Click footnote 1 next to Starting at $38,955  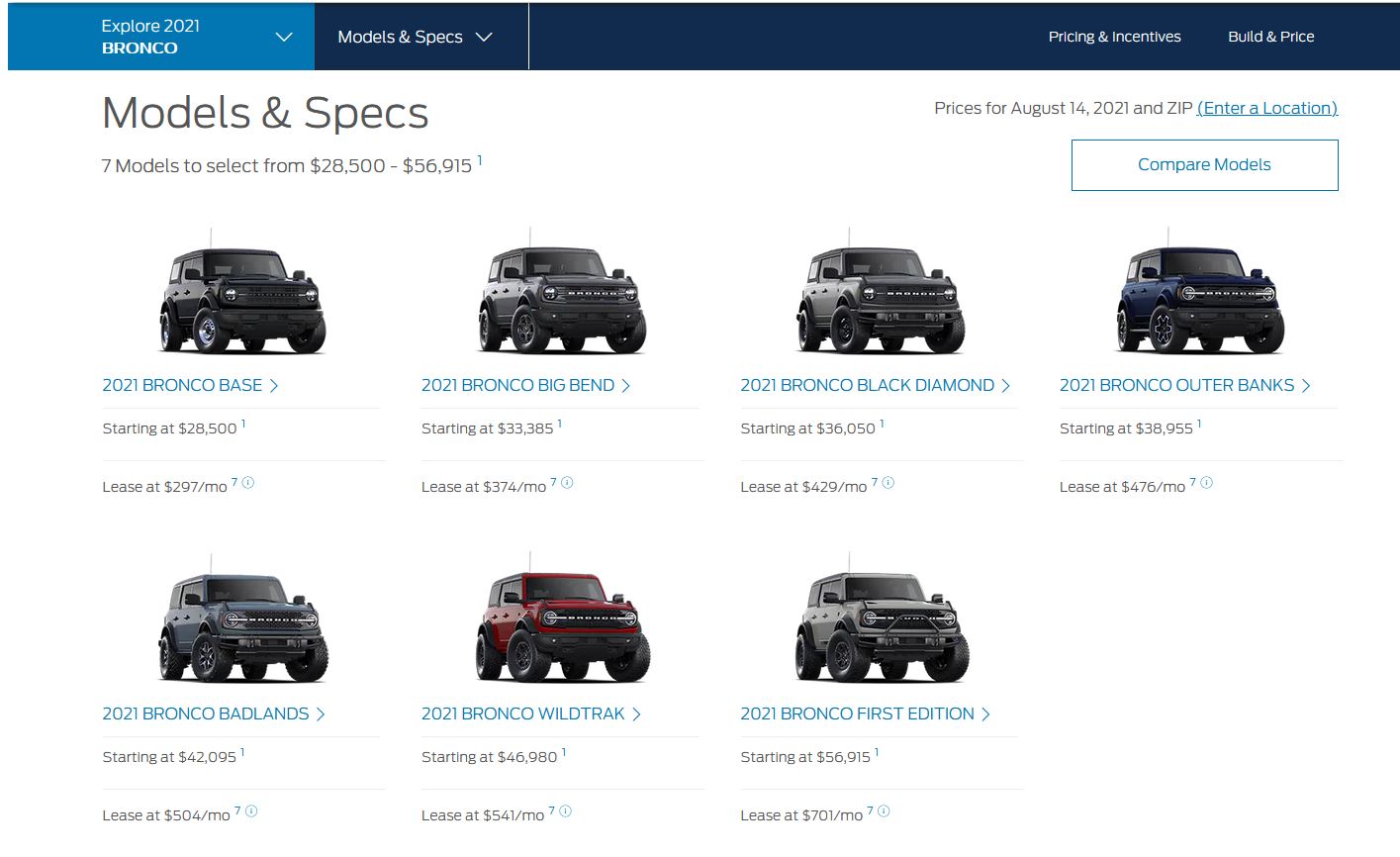point(1199,424)
